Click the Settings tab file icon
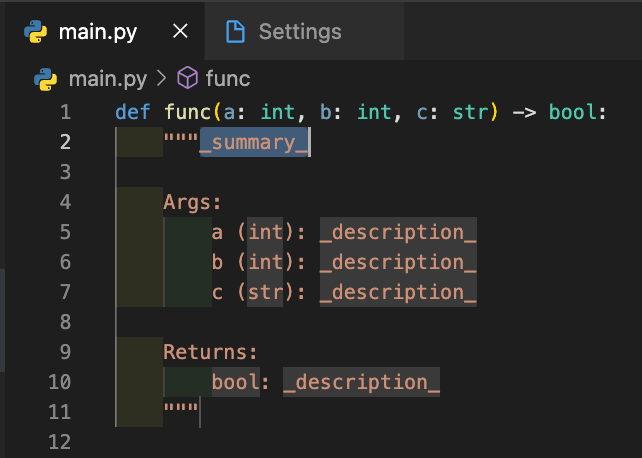 (x=235, y=32)
